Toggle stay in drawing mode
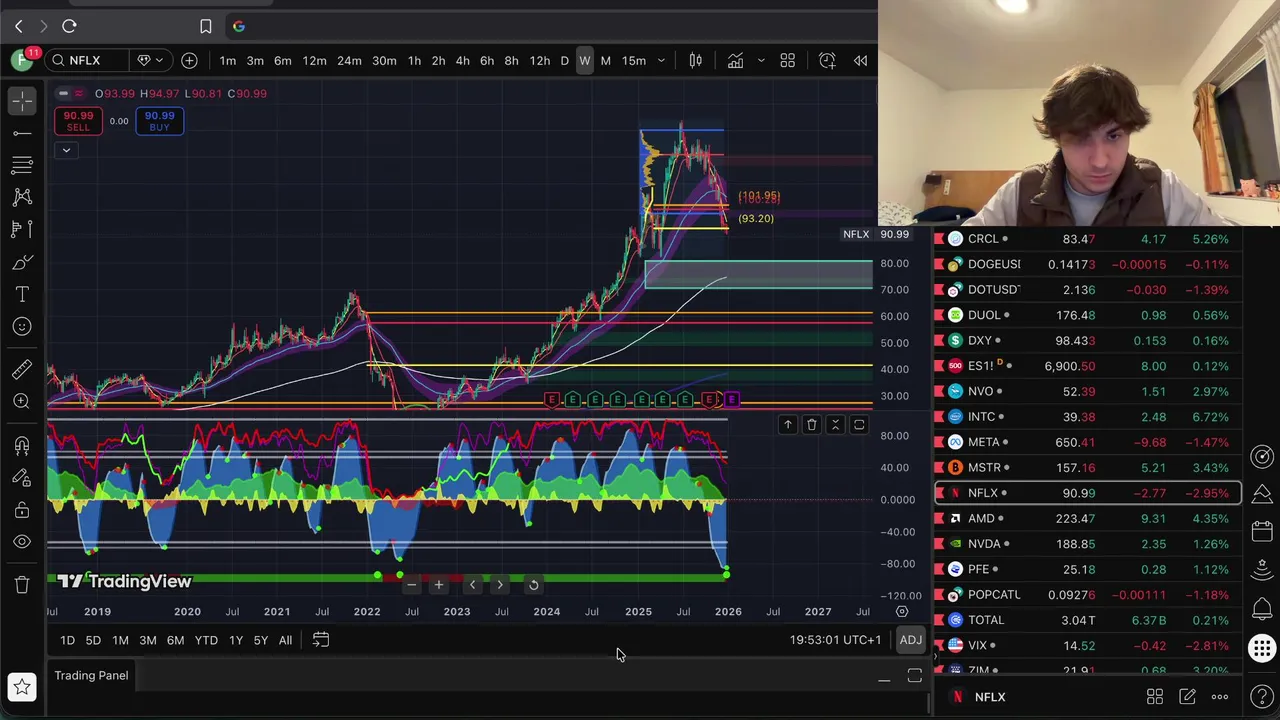This screenshot has width=1280, height=720. (22, 477)
